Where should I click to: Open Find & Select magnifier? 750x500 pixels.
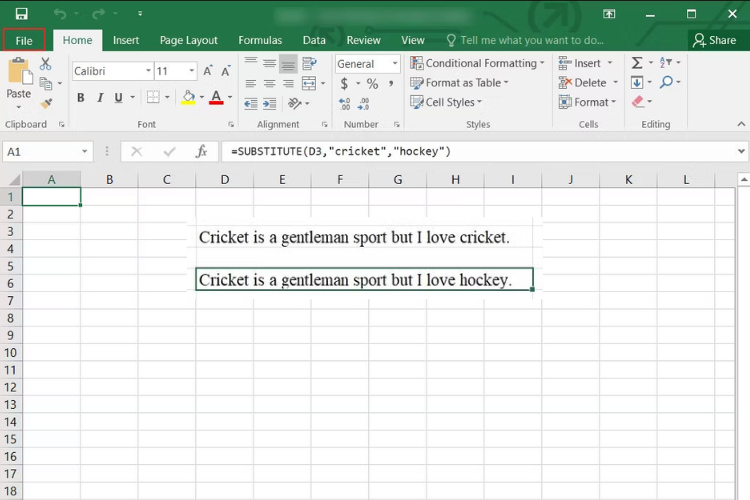pyautogui.click(x=666, y=82)
